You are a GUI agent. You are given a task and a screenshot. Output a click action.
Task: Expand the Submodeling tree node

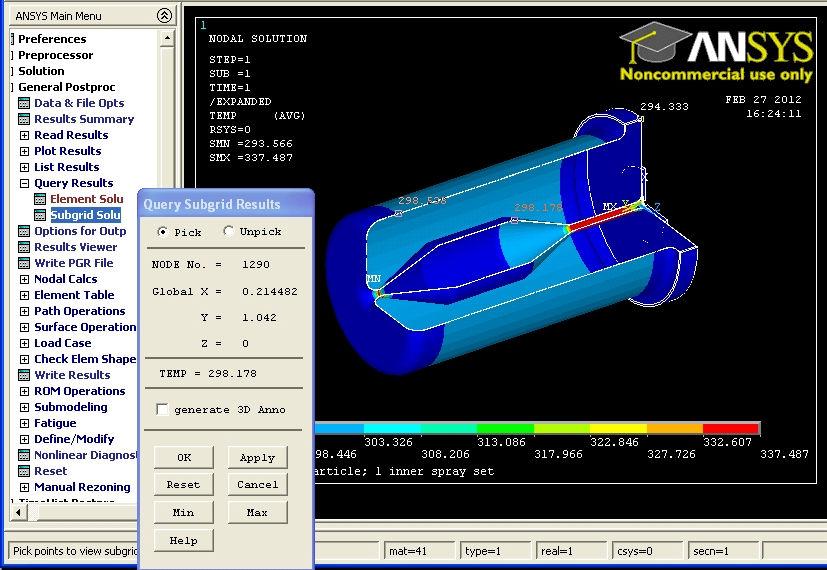[24, 408]
